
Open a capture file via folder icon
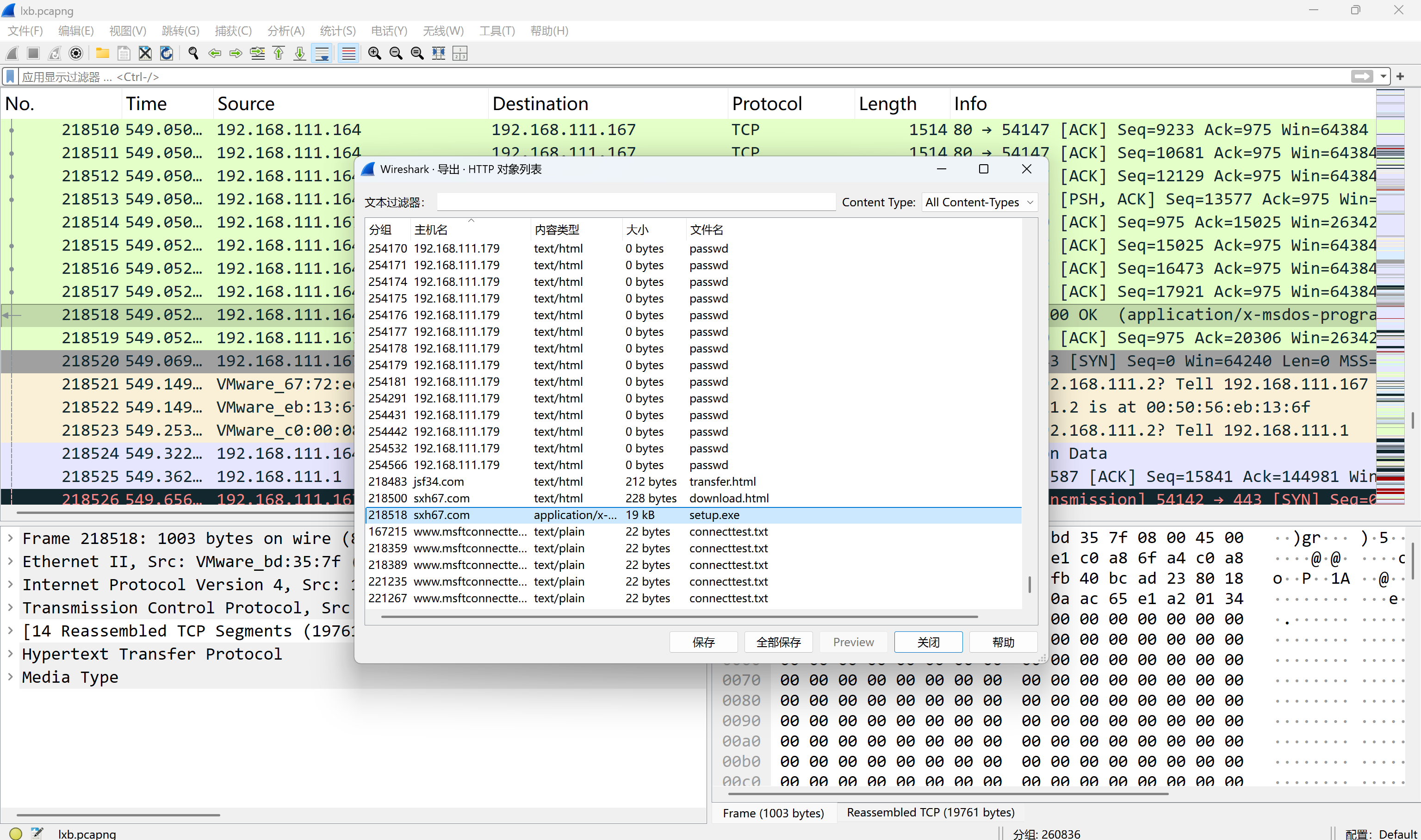tap(102, 53)
